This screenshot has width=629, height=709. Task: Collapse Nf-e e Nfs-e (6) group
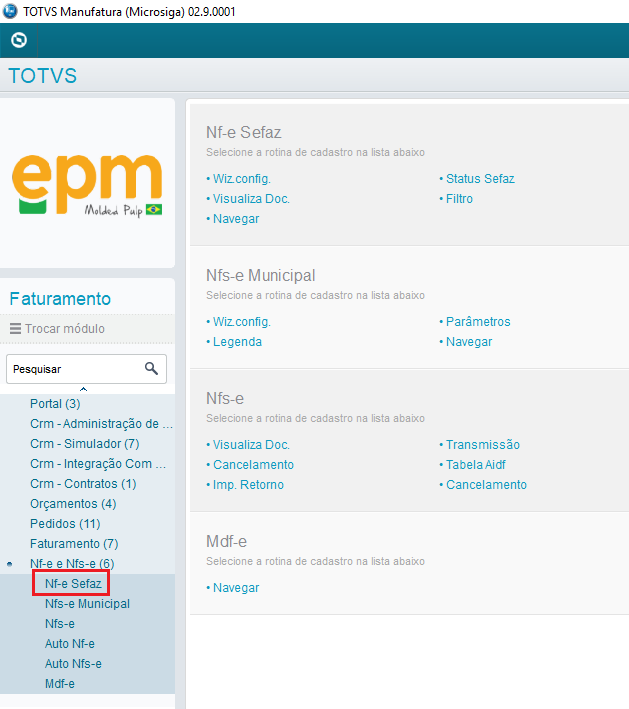72,563
